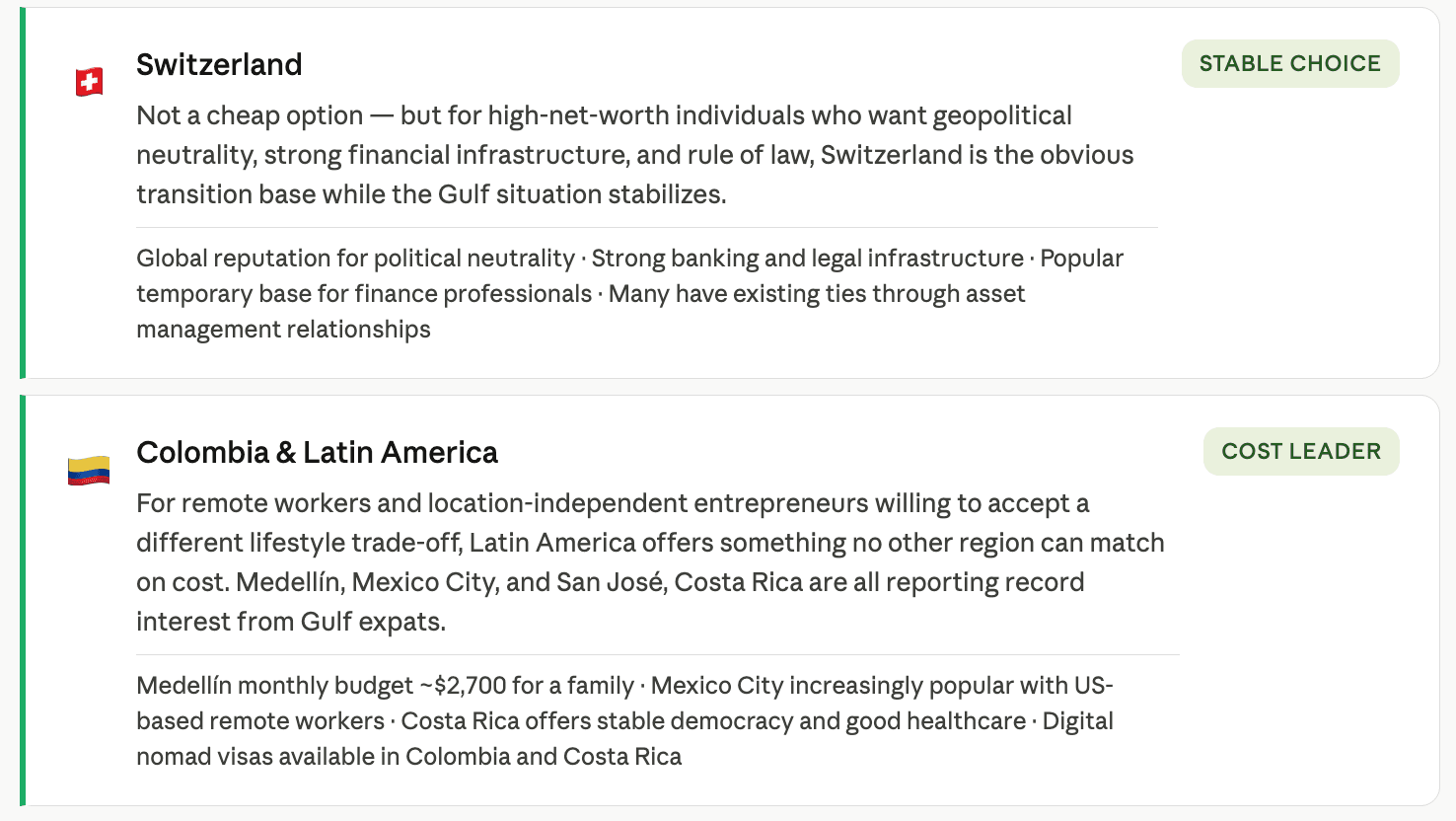Click 'Strong banking and legal infrastructure' text
This screenshot has height=821, width=1456.
point(808,259)
